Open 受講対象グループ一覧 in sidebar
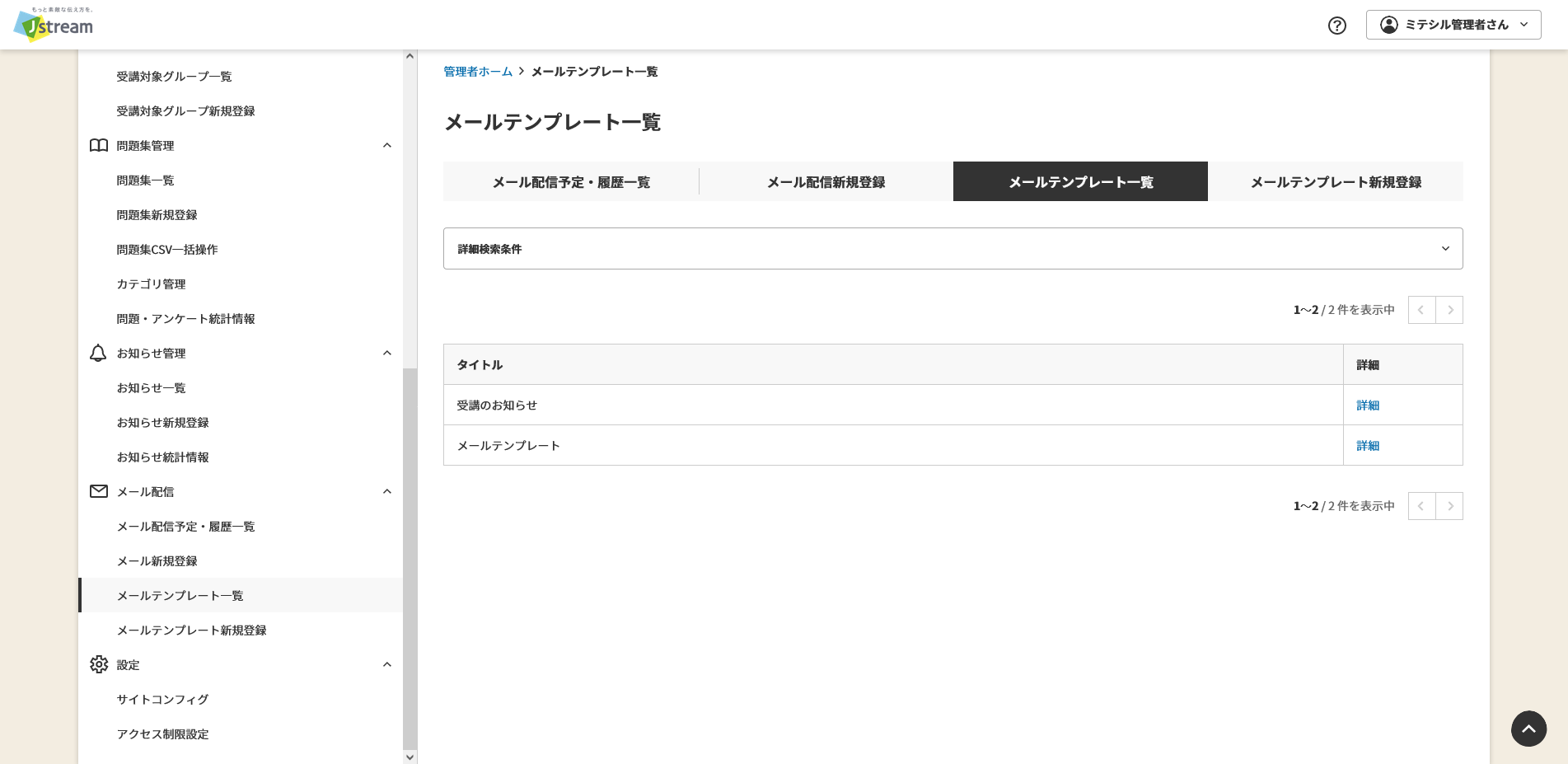The image size is (1568, 764). click(174, 77)
